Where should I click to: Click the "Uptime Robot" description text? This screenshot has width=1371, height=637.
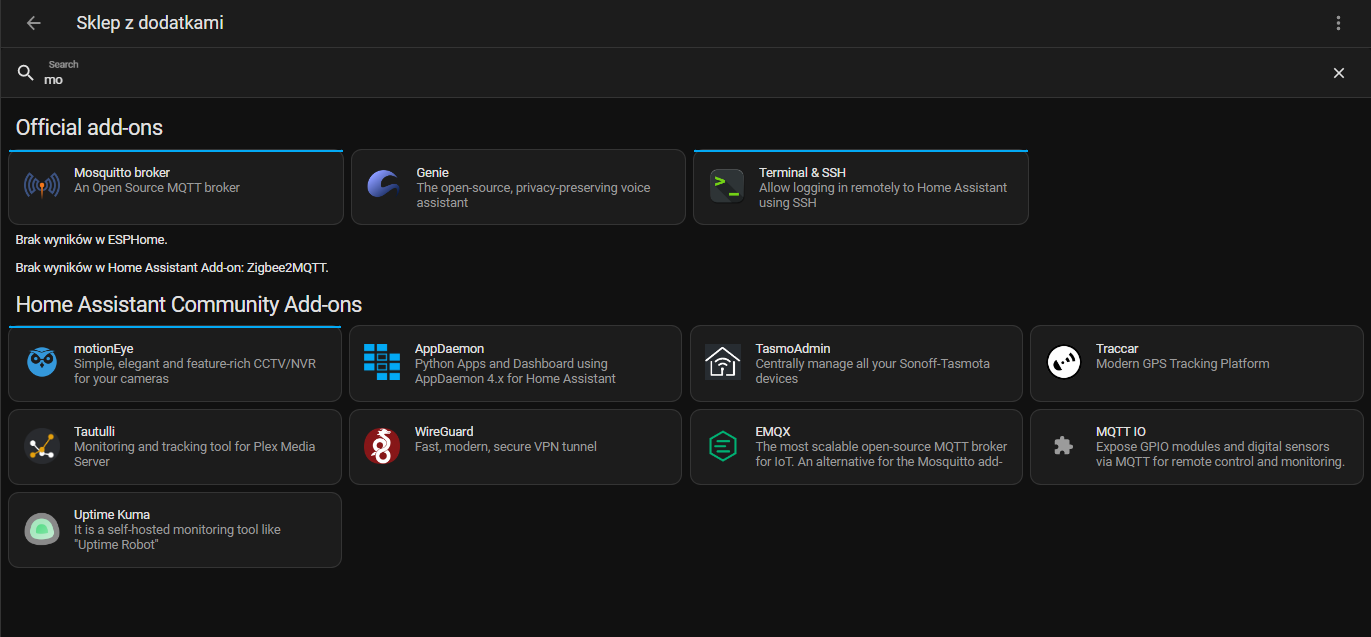pos(178,537)
